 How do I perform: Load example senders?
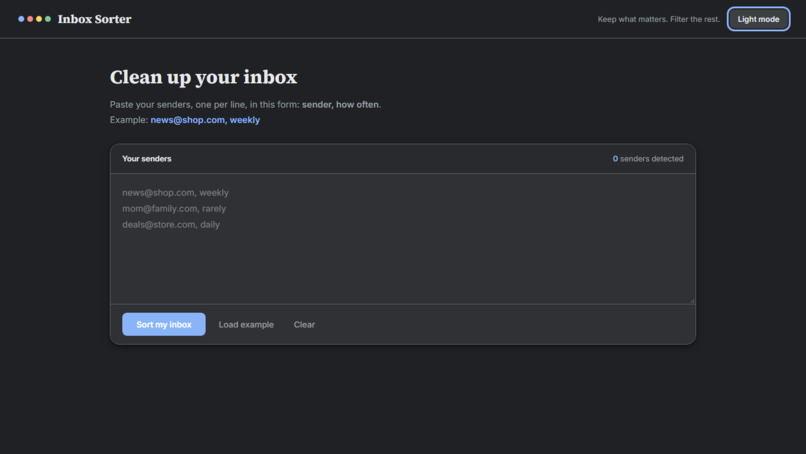tap(246, 324)
